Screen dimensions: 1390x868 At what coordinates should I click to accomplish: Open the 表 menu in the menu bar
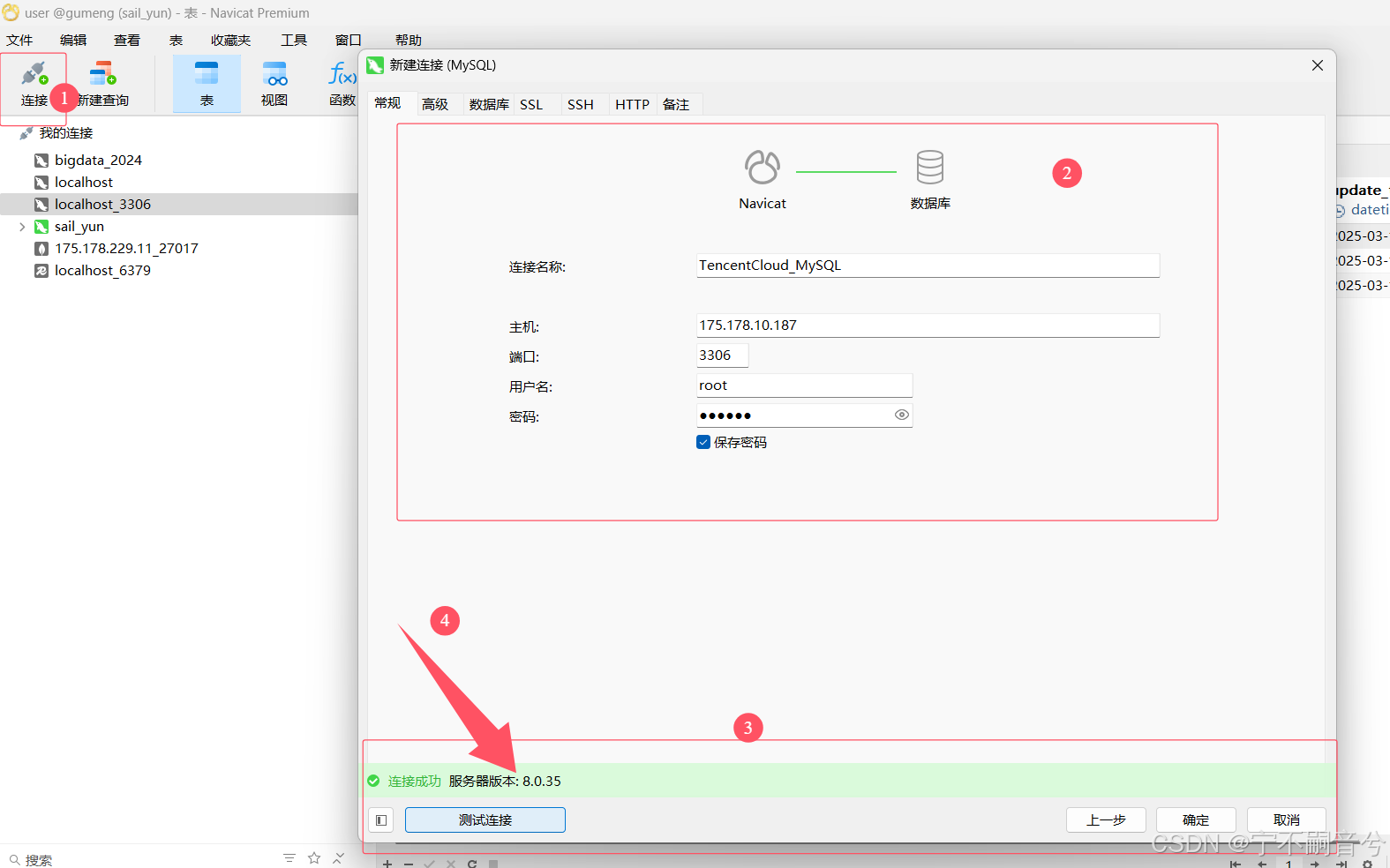pyautogui.click(x=177, y=41)
